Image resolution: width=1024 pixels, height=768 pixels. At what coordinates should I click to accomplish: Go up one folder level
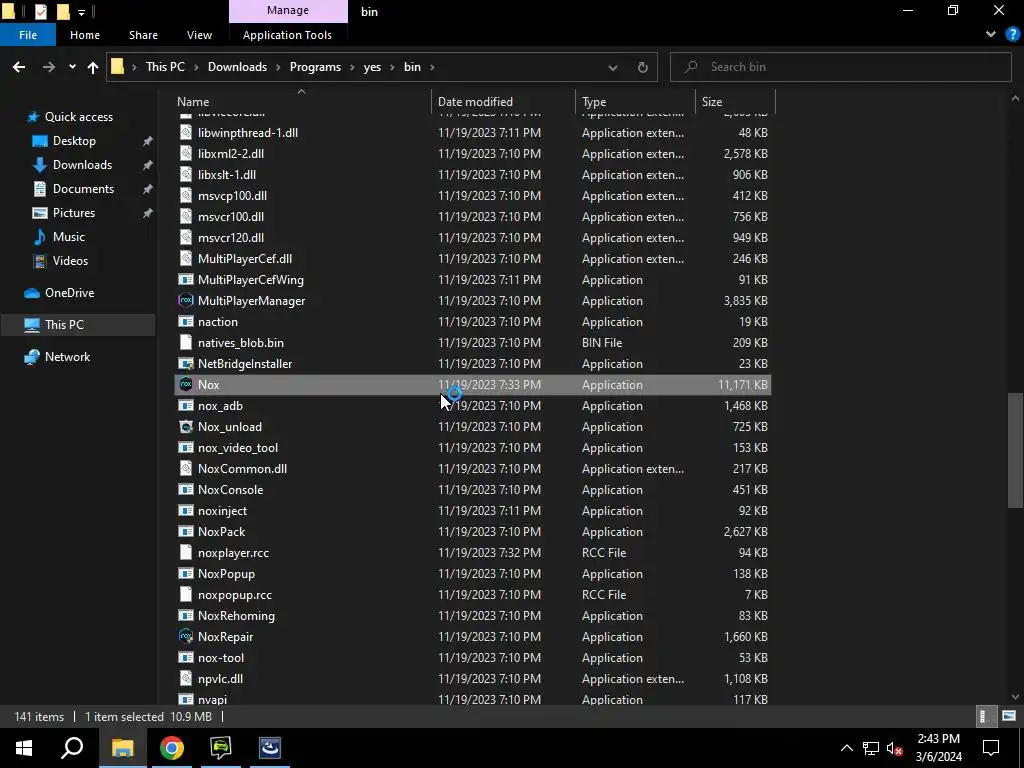point(93,67)
